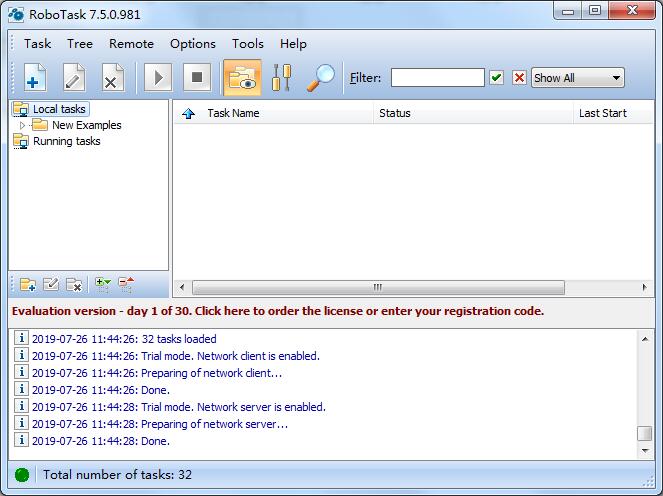
Task: Click the Edit Task pencil icon
Action: [74, 77]
